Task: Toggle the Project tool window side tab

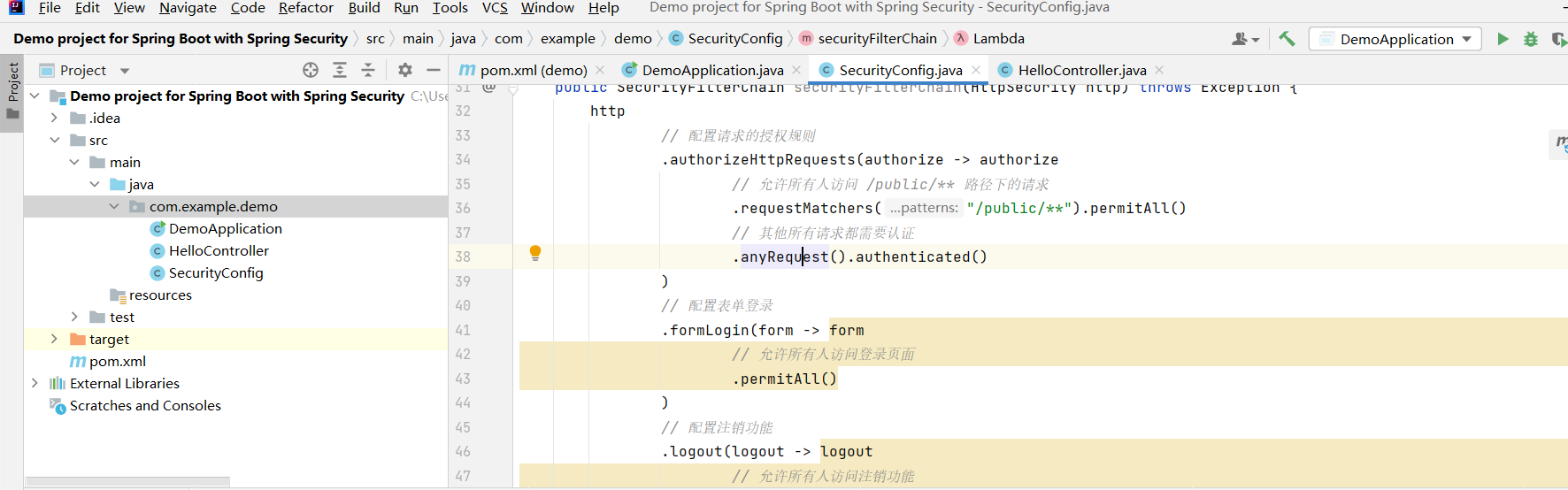Action: (12, 93)
